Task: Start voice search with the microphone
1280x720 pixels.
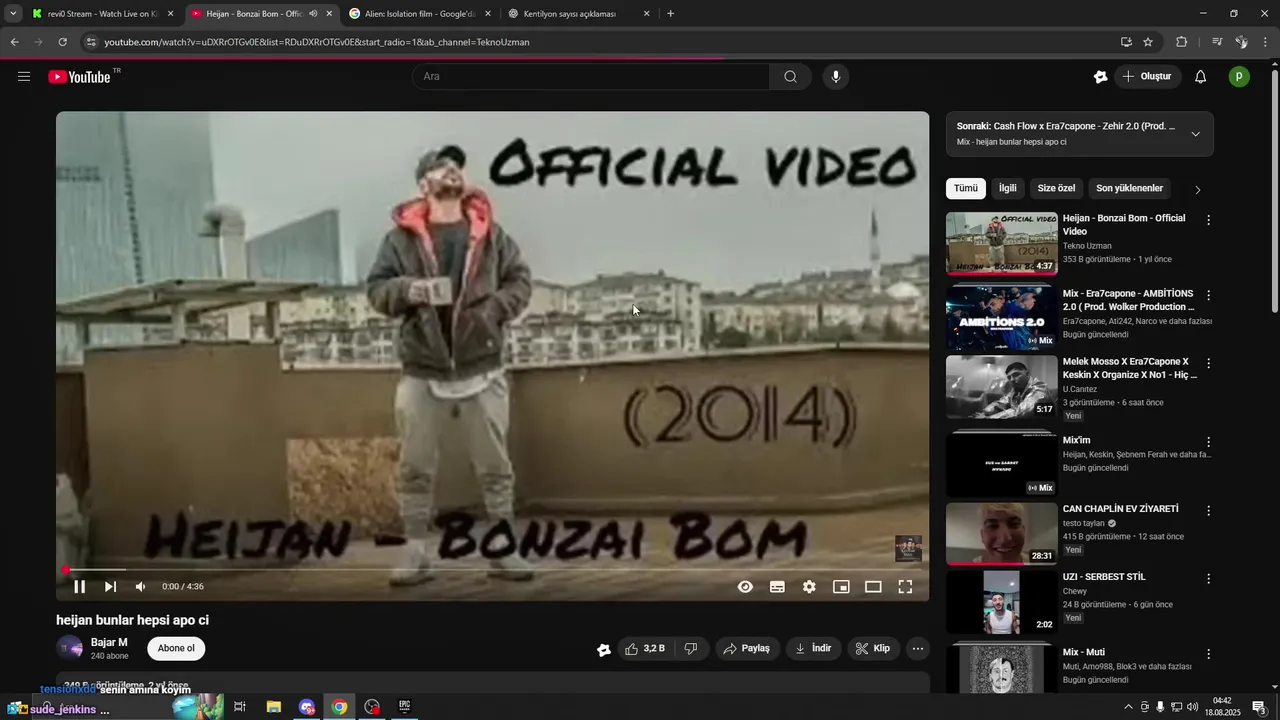Action: tap(836, 77)
